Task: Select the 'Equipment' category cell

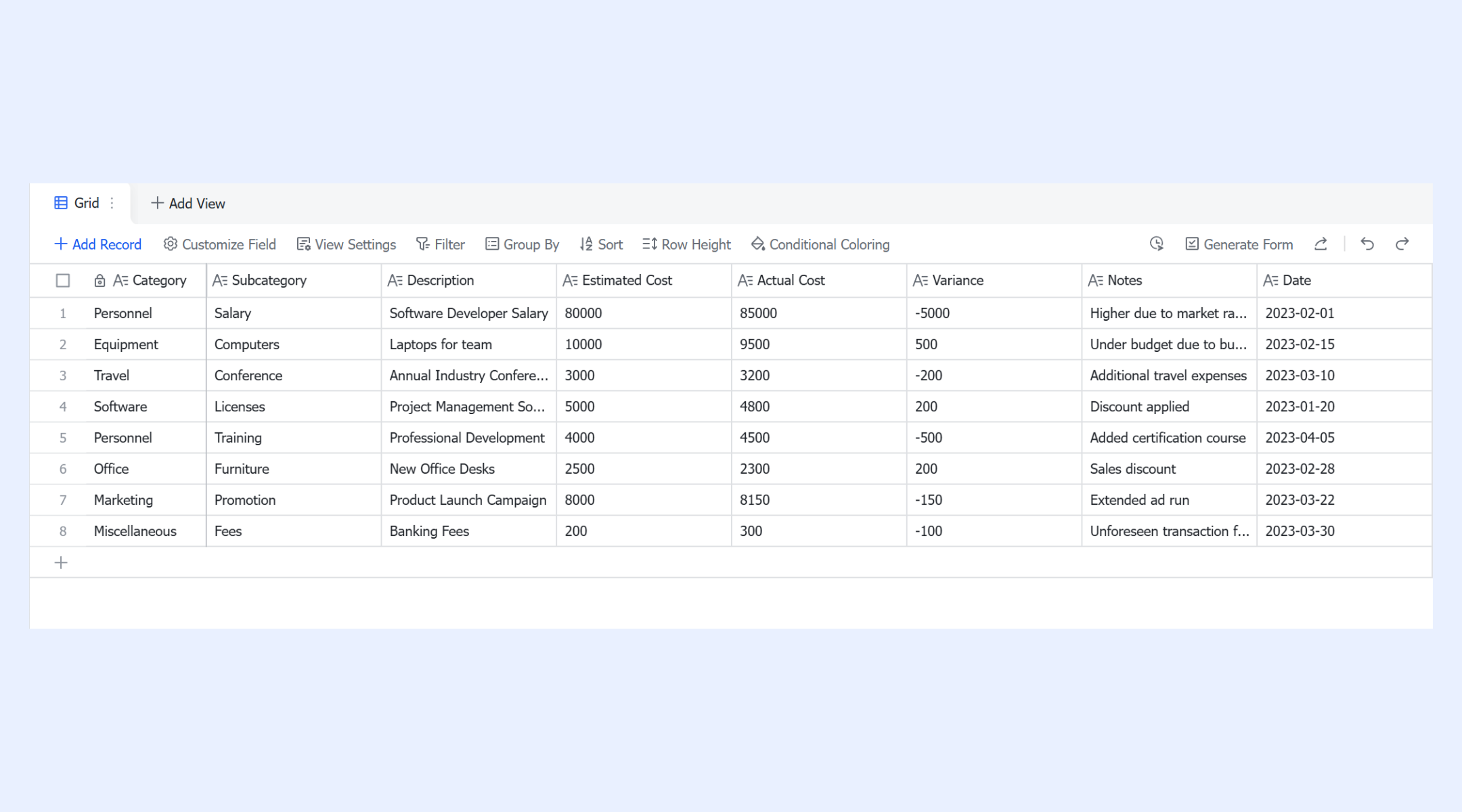Action: tap(146, 344)
